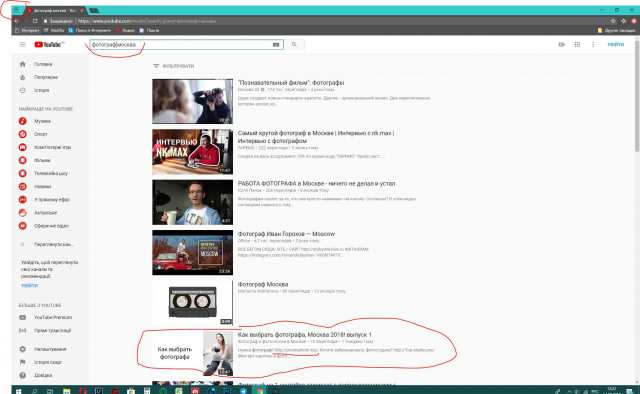
Task: Open video title Самый крутой фотограф в Москве
Action: [316, 137]
